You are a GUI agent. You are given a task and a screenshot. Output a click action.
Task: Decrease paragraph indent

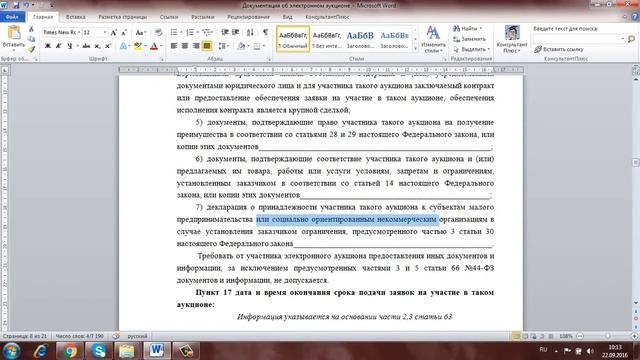[x=224, y=32]
